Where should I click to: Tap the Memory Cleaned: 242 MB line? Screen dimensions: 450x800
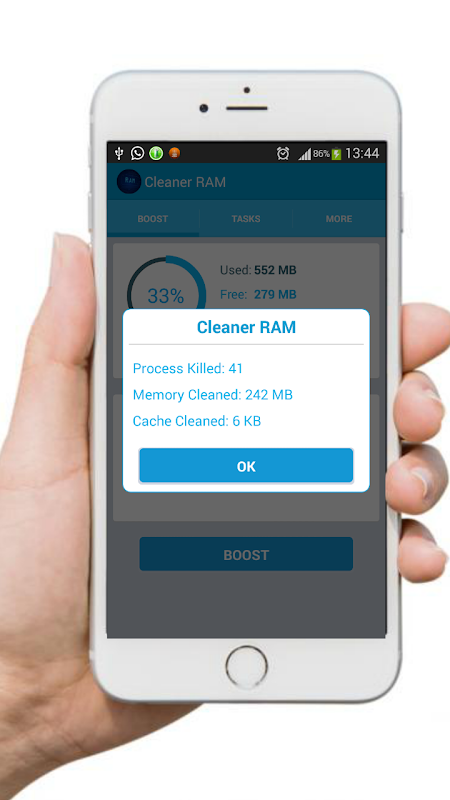(x=213, y=395)
